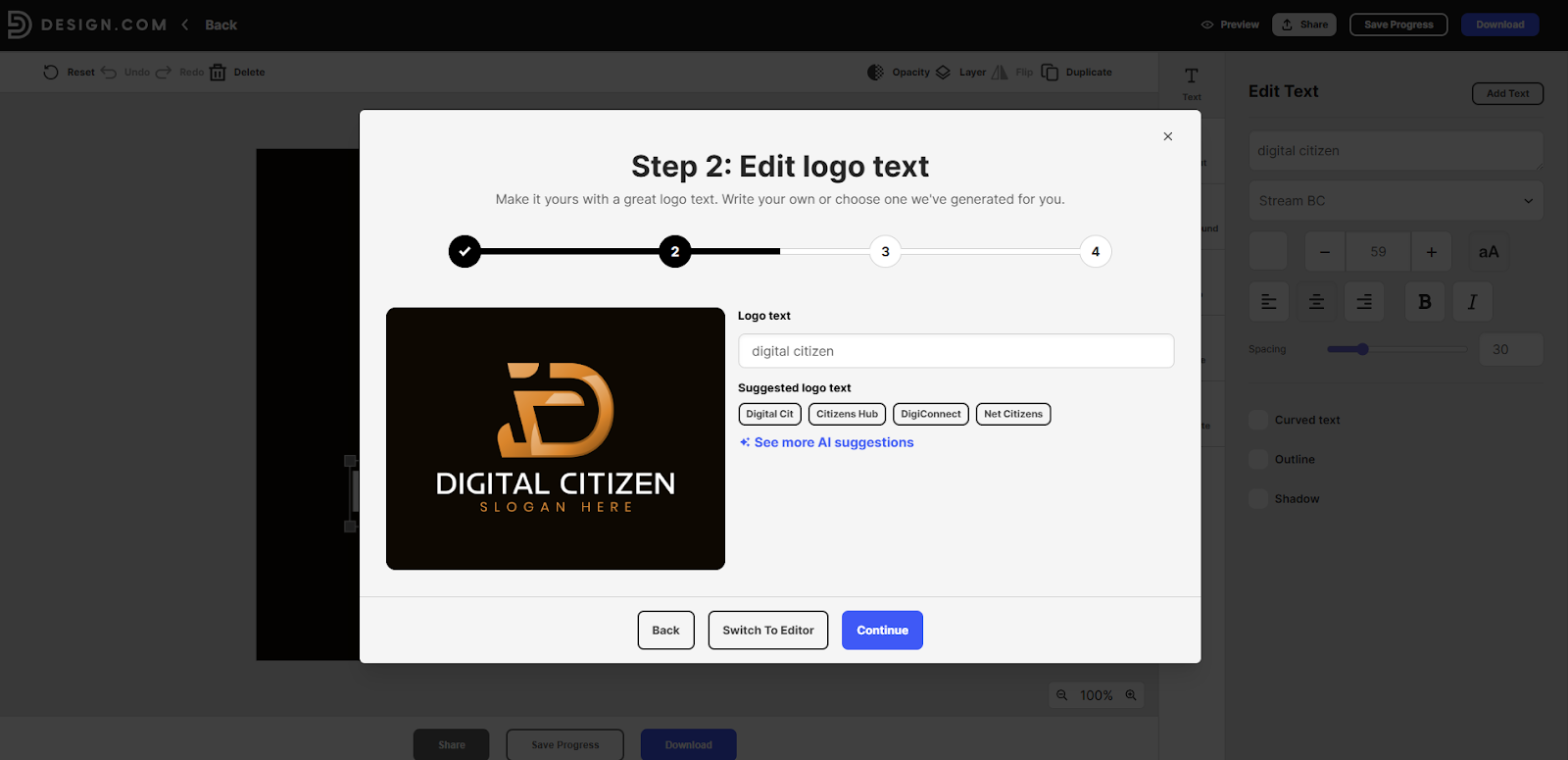Jump to step 4 in progress bar
The height and width of the screenshot is (760, 1568).
tap(1096, 251)
